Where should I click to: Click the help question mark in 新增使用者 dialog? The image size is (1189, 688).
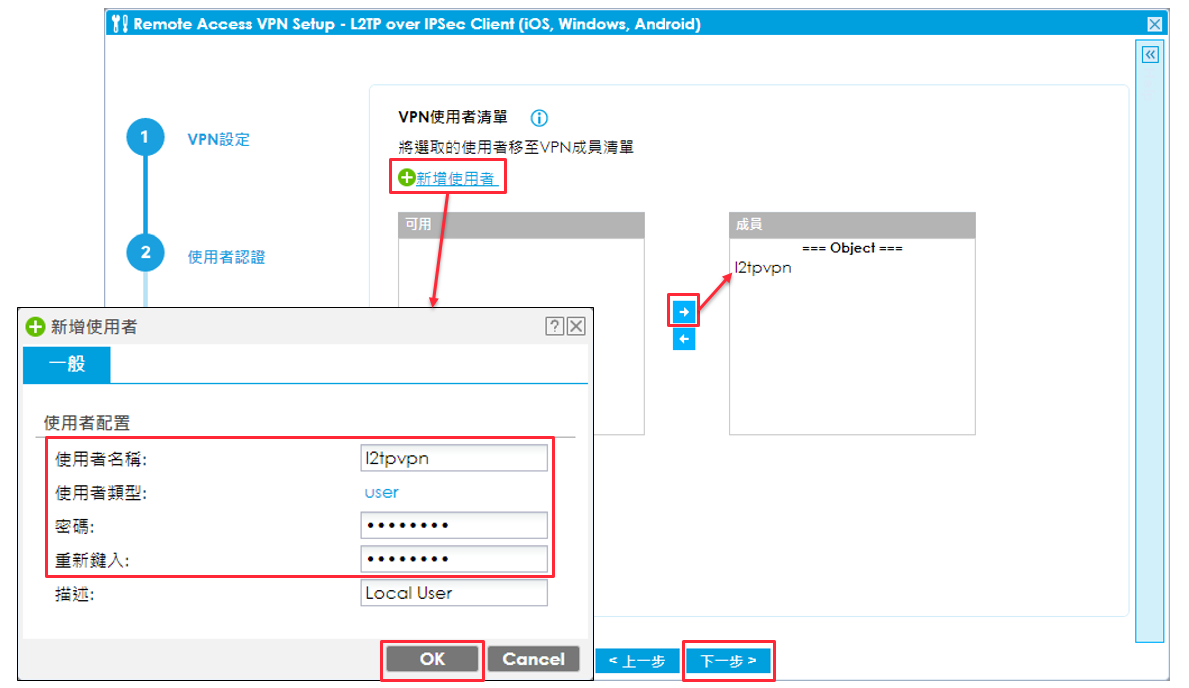(554, 326)
